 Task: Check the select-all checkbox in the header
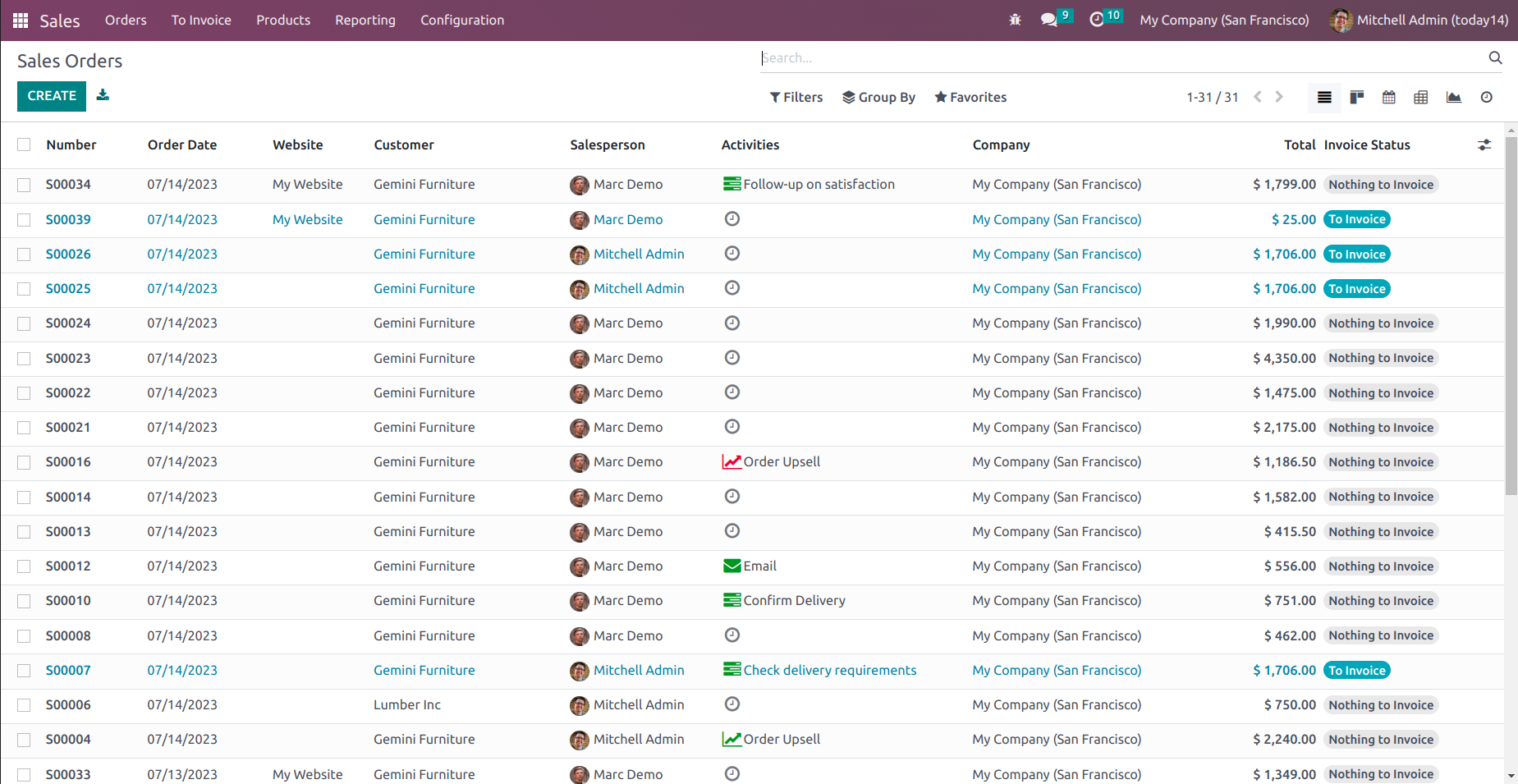pyautogui.click(x=23, y=144)
